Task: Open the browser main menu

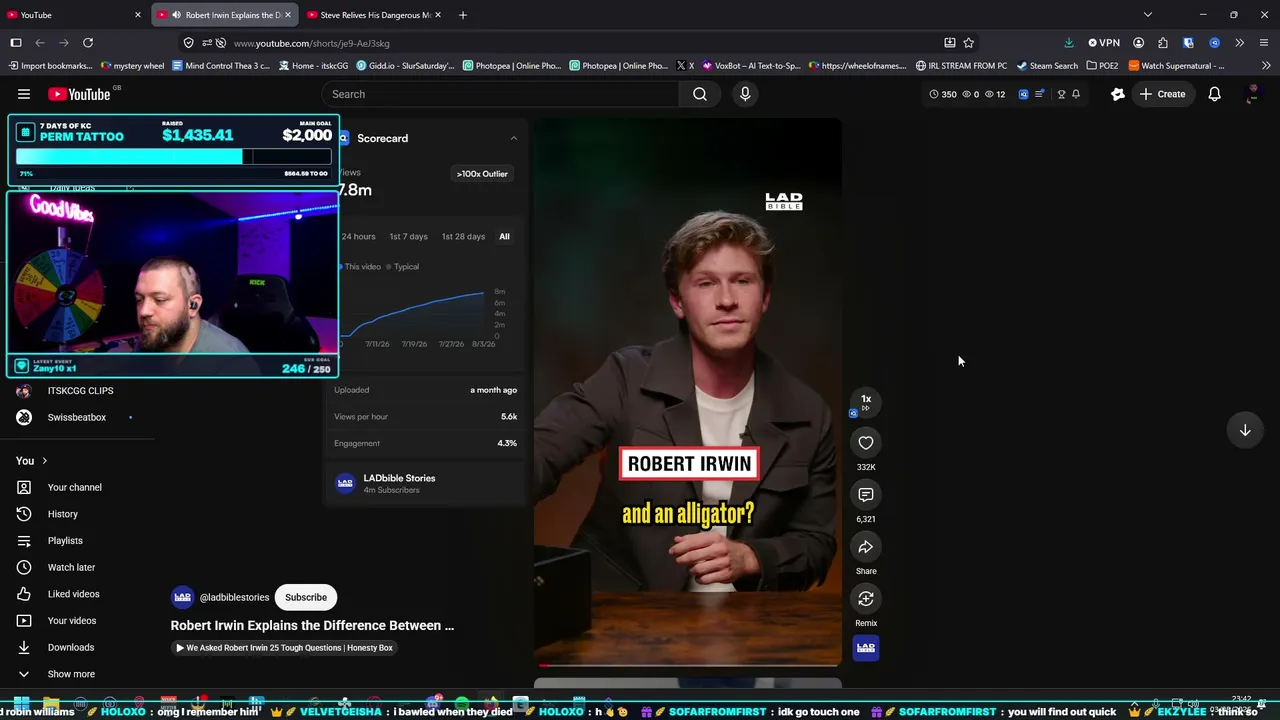Action: click(1264, 43)
